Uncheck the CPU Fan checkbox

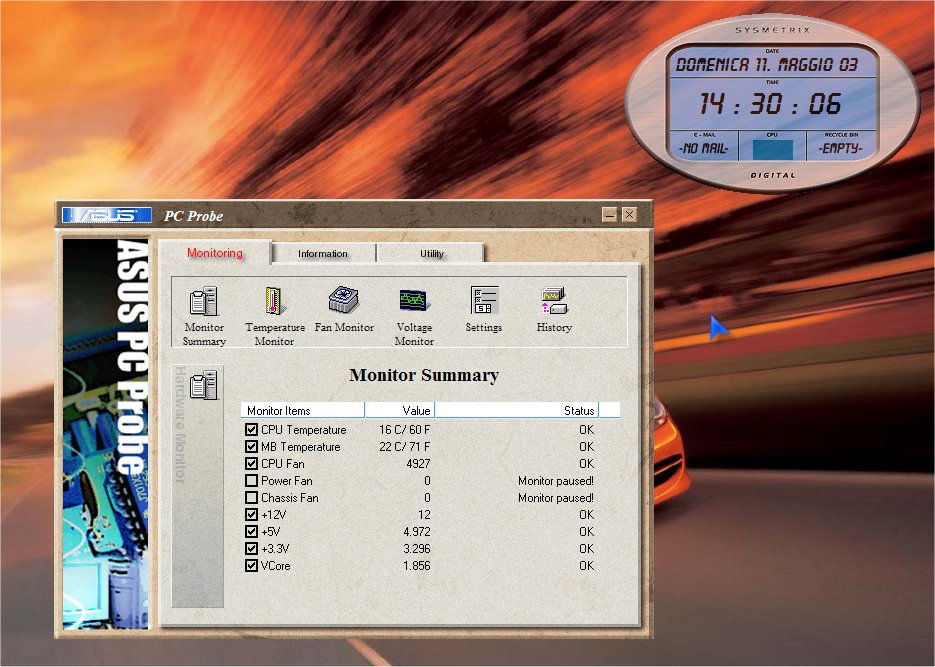coord(252,464)
